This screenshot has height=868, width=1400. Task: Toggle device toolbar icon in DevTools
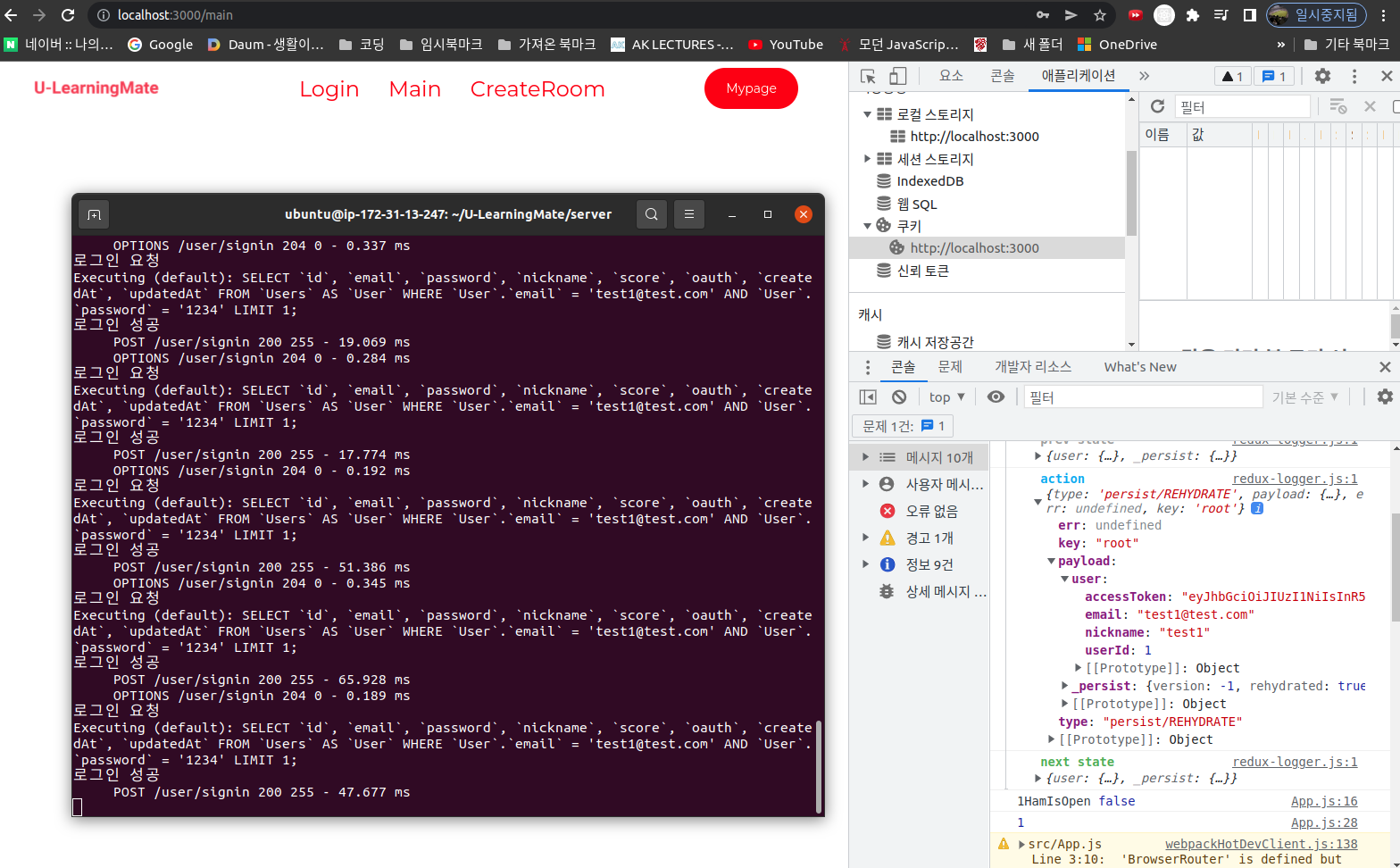[897, 76]
